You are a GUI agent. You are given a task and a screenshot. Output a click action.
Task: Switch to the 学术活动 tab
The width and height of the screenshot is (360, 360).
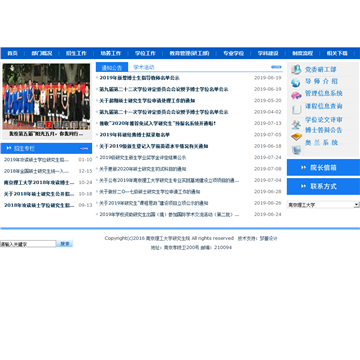(x=144, y=67)
